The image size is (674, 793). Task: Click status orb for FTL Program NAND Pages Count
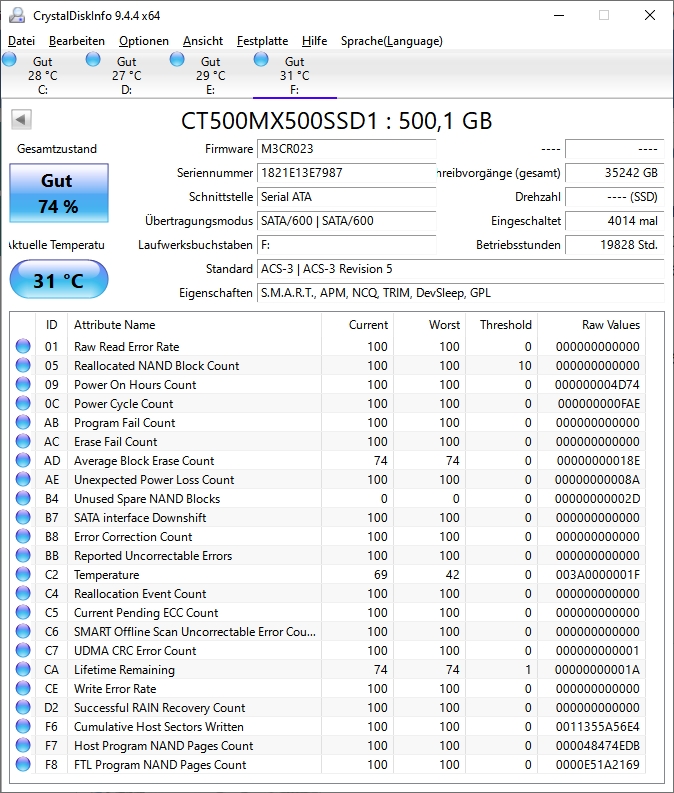23,764
